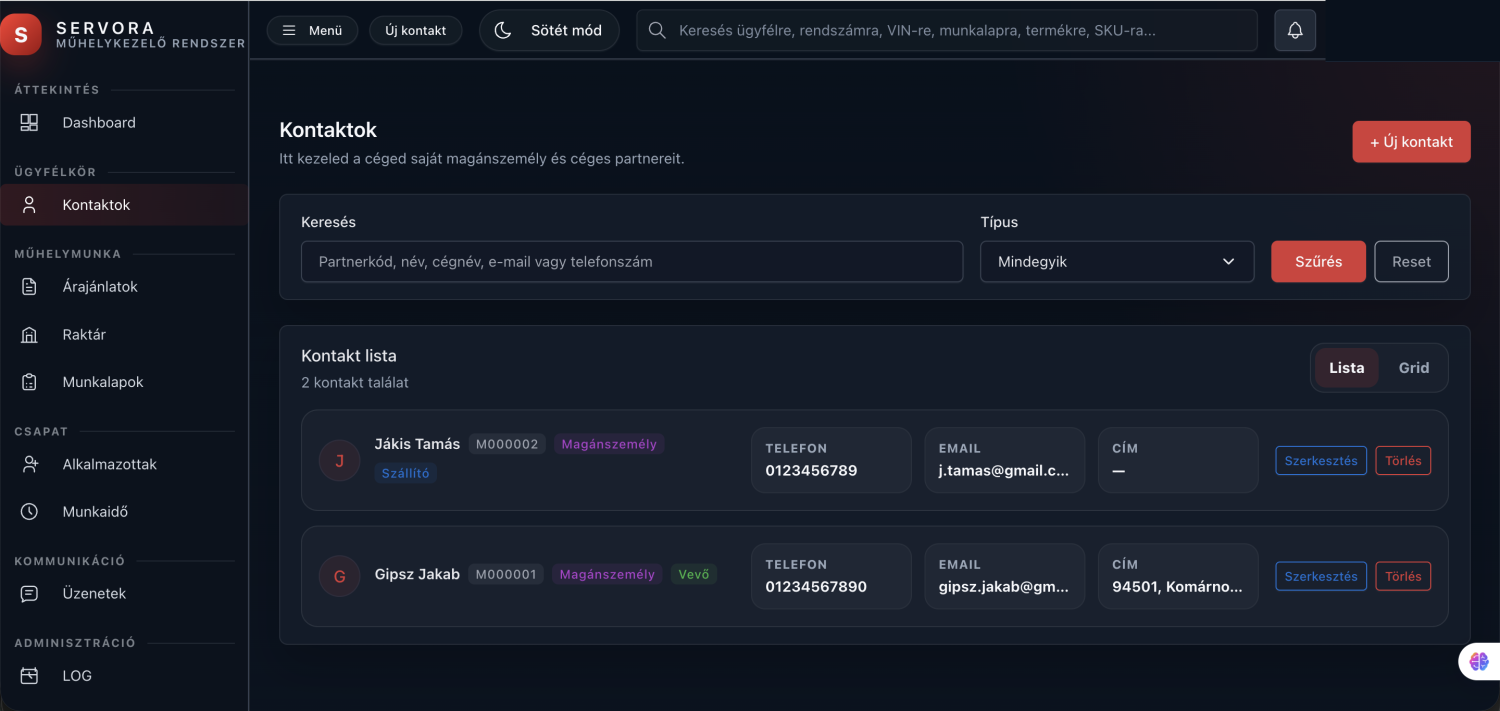The height and width of the screenshot is (711, 1500).
Task: Click the red + Új kontakt button
Action: pos(1411,142)
